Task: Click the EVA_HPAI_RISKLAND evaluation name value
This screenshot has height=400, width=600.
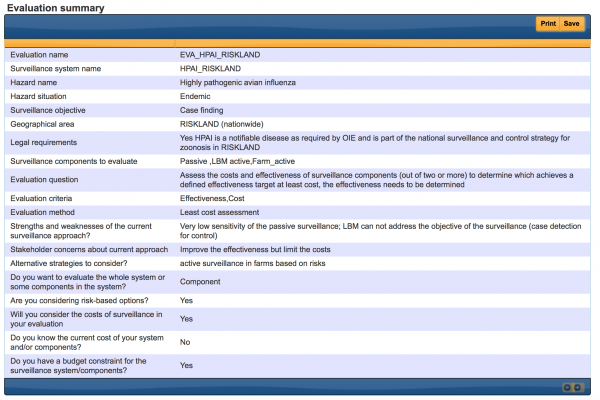Action: click(x=219, y=54)
